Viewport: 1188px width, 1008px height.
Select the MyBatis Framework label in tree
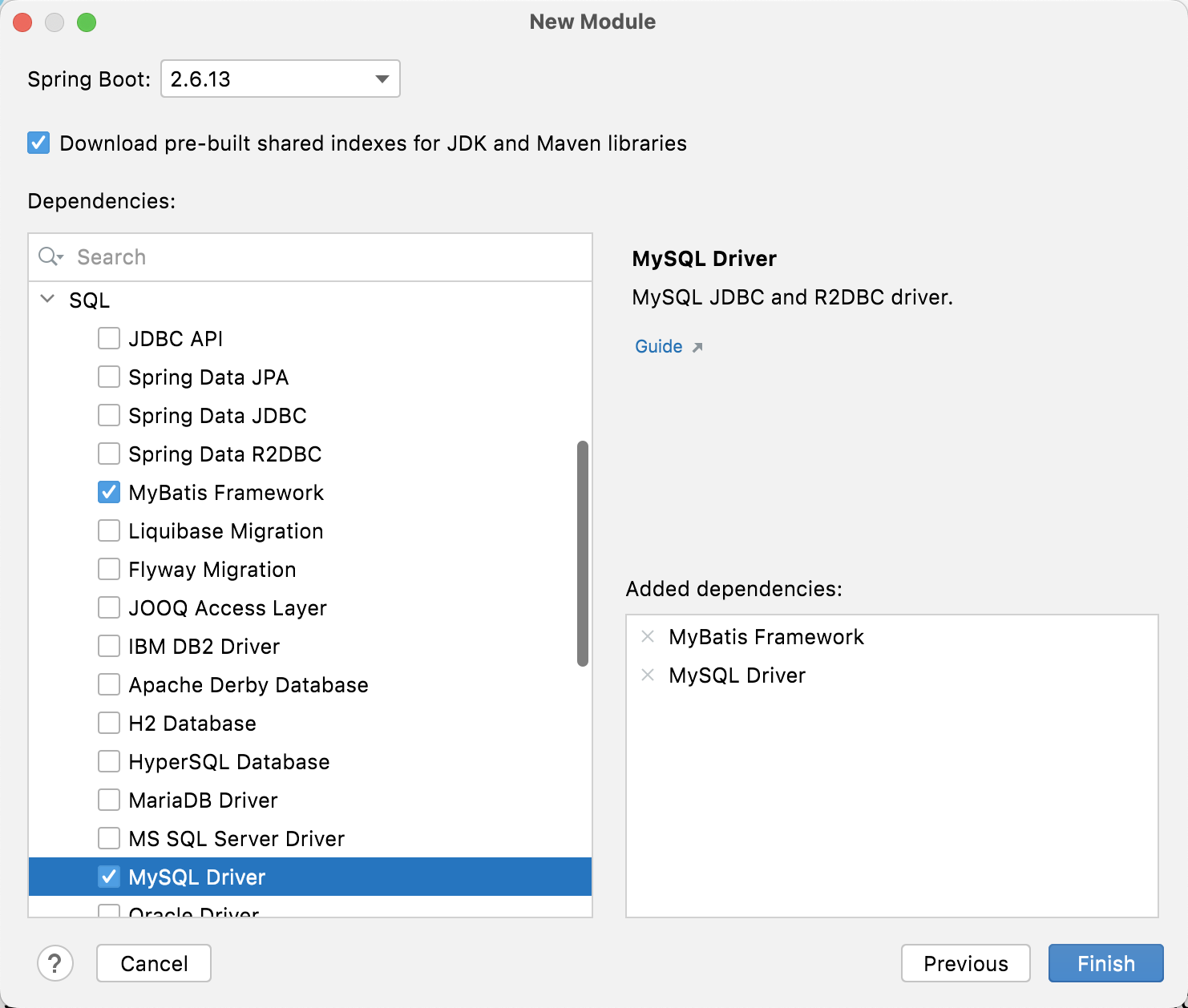point(226,493)
